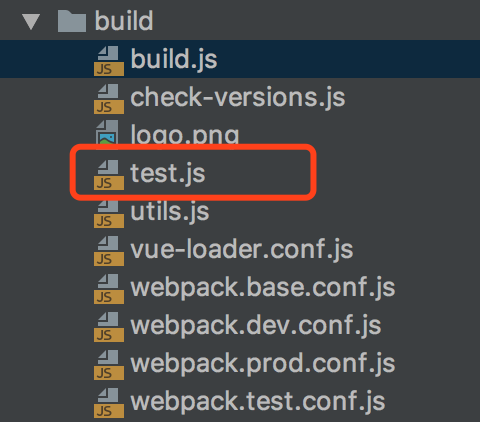Click the JS icon next to build.js
480x422 pixels.
[x=109, y=61]
